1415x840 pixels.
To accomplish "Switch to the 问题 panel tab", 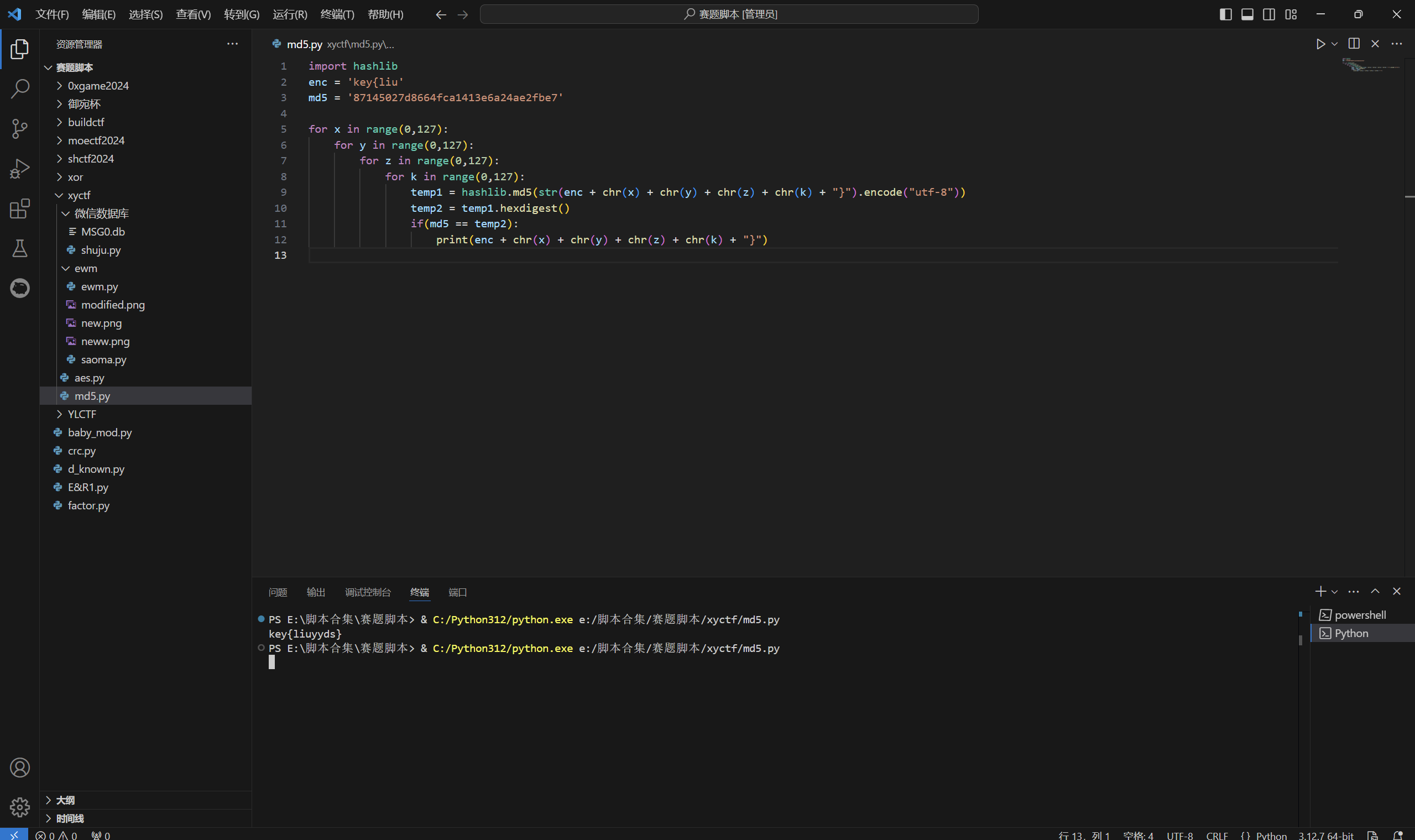I will tap(278, 592).
